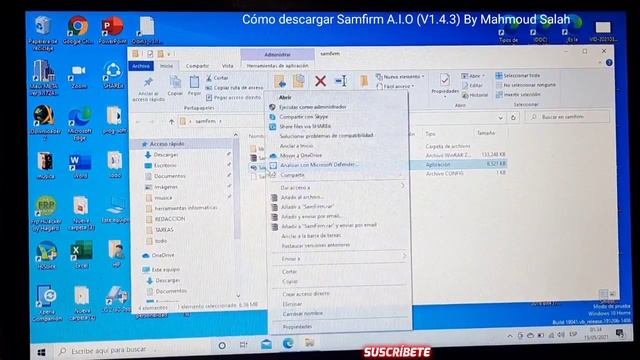Click the Cambiar nombre ribbon icon

pyautogui.click(x=341, y=81)
